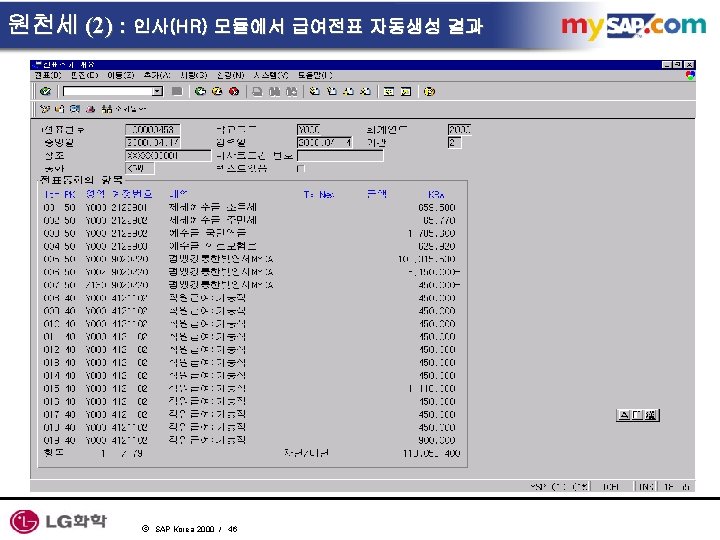Click the reference field showing XXXXXXXXXX
Viewport: 720px width, 540px height.
[168, 156]
